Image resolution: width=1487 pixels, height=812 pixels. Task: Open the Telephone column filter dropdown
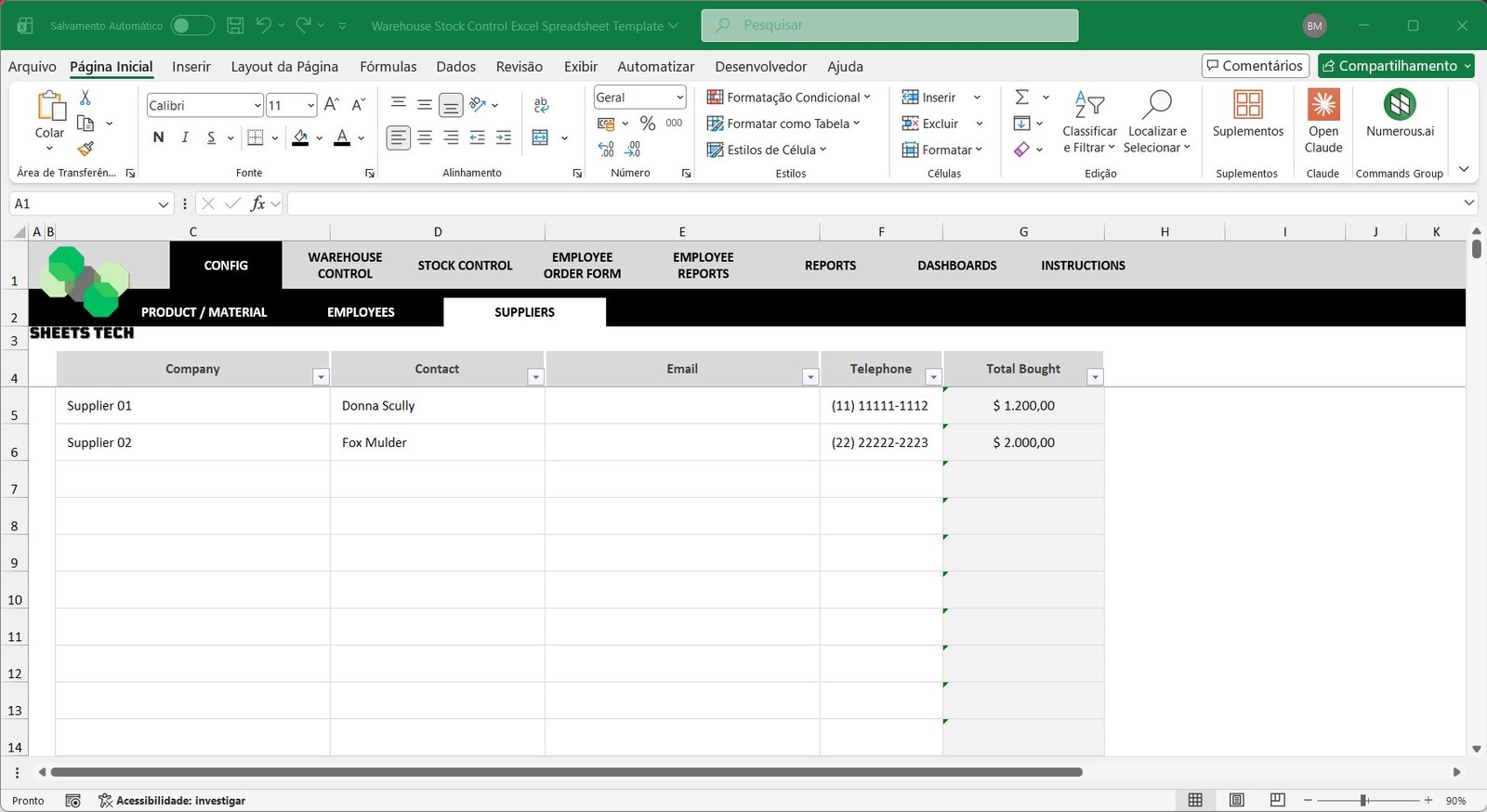point(933,376)
